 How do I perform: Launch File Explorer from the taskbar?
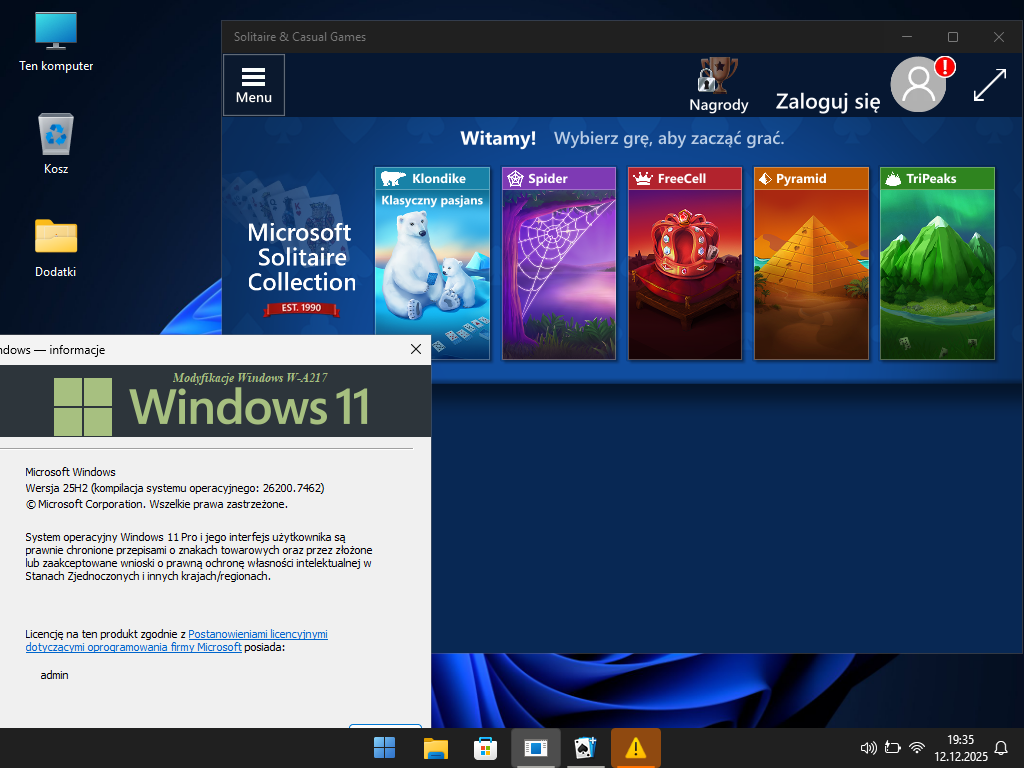pyautogui.click(x=435, y=748)
